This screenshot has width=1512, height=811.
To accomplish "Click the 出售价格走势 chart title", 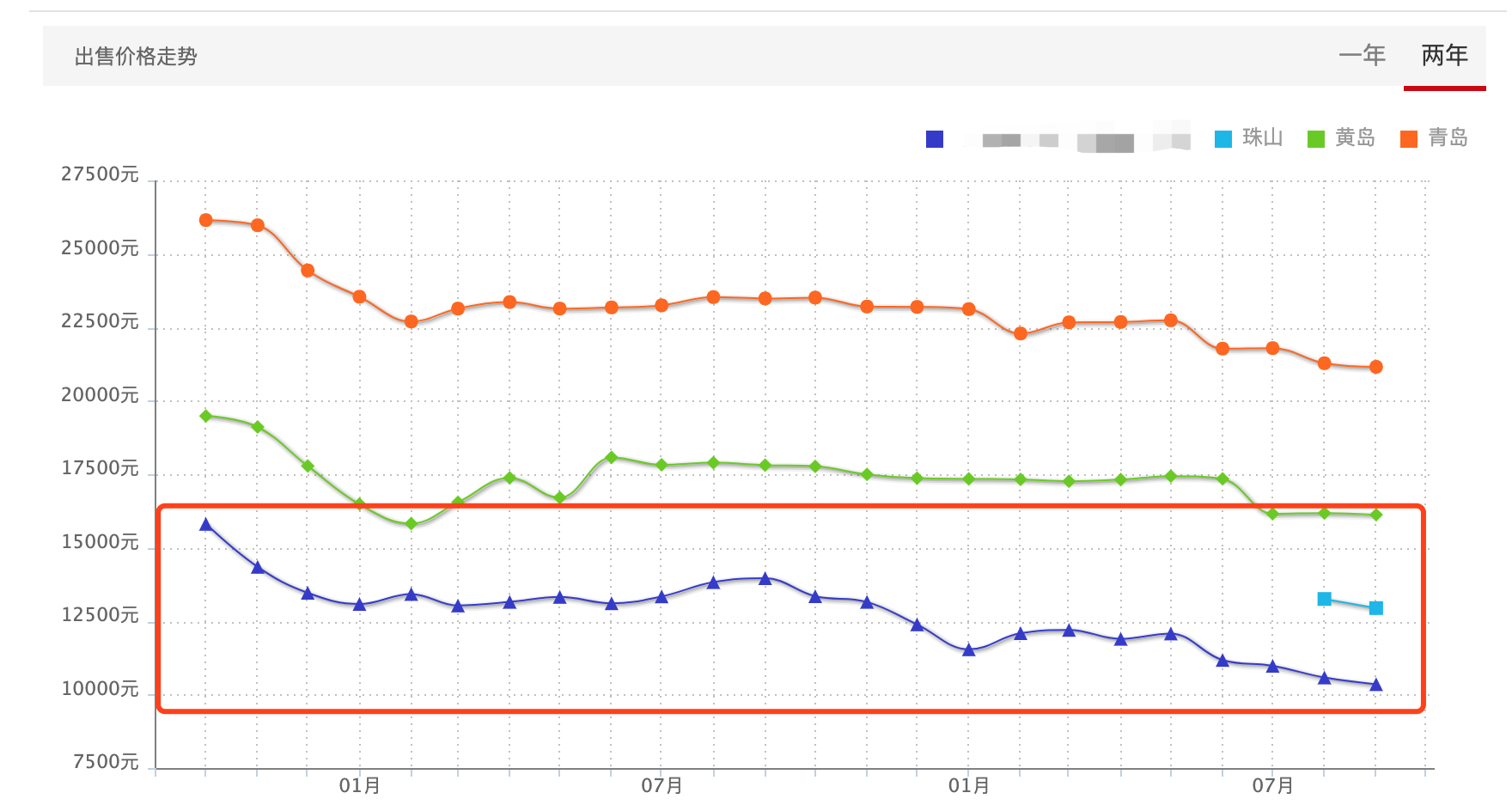I will click(136, 57).
